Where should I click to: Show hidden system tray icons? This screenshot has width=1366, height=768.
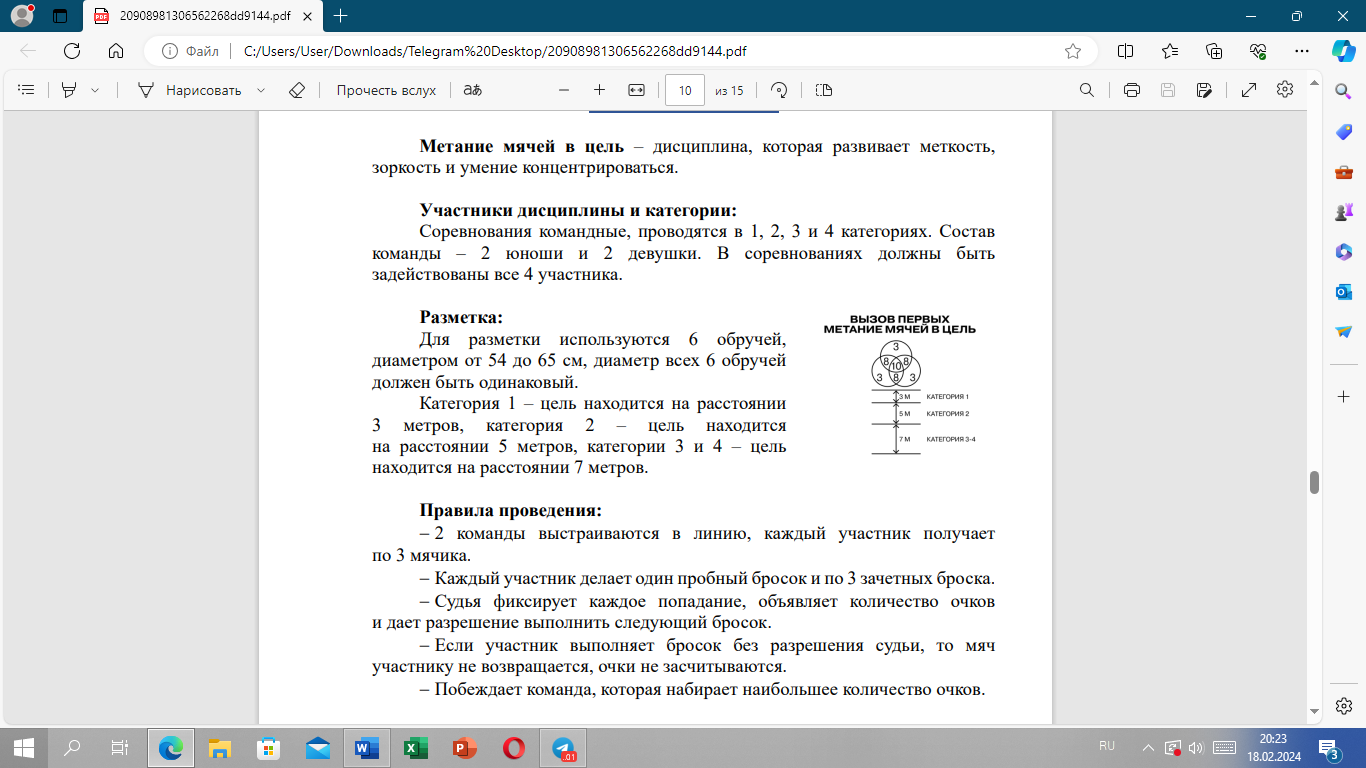[x=1148, y=747]
